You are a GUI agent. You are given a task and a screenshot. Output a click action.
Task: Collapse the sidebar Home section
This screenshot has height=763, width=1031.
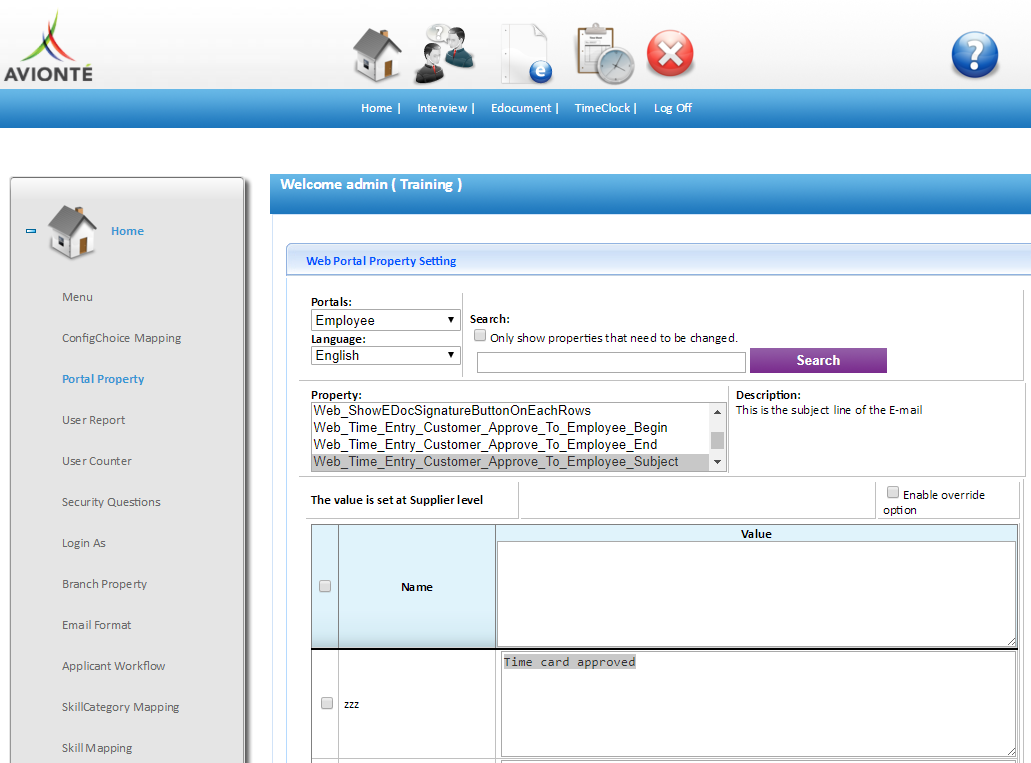tap(31, 231)
